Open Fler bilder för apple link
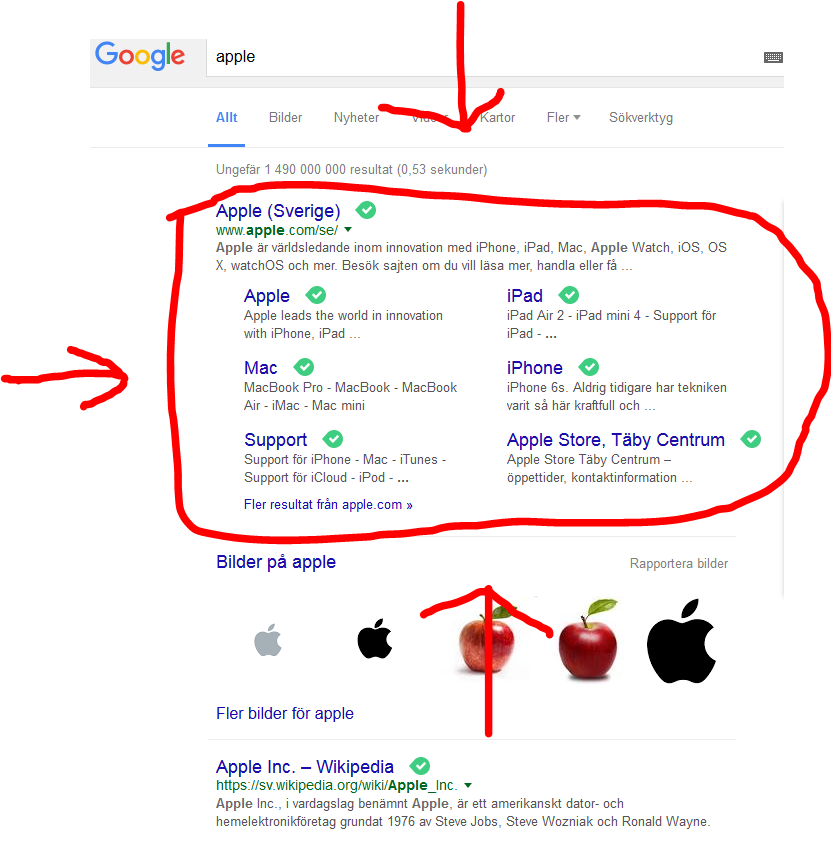Viewport: 831px width, 842px height. click(285, 713)
